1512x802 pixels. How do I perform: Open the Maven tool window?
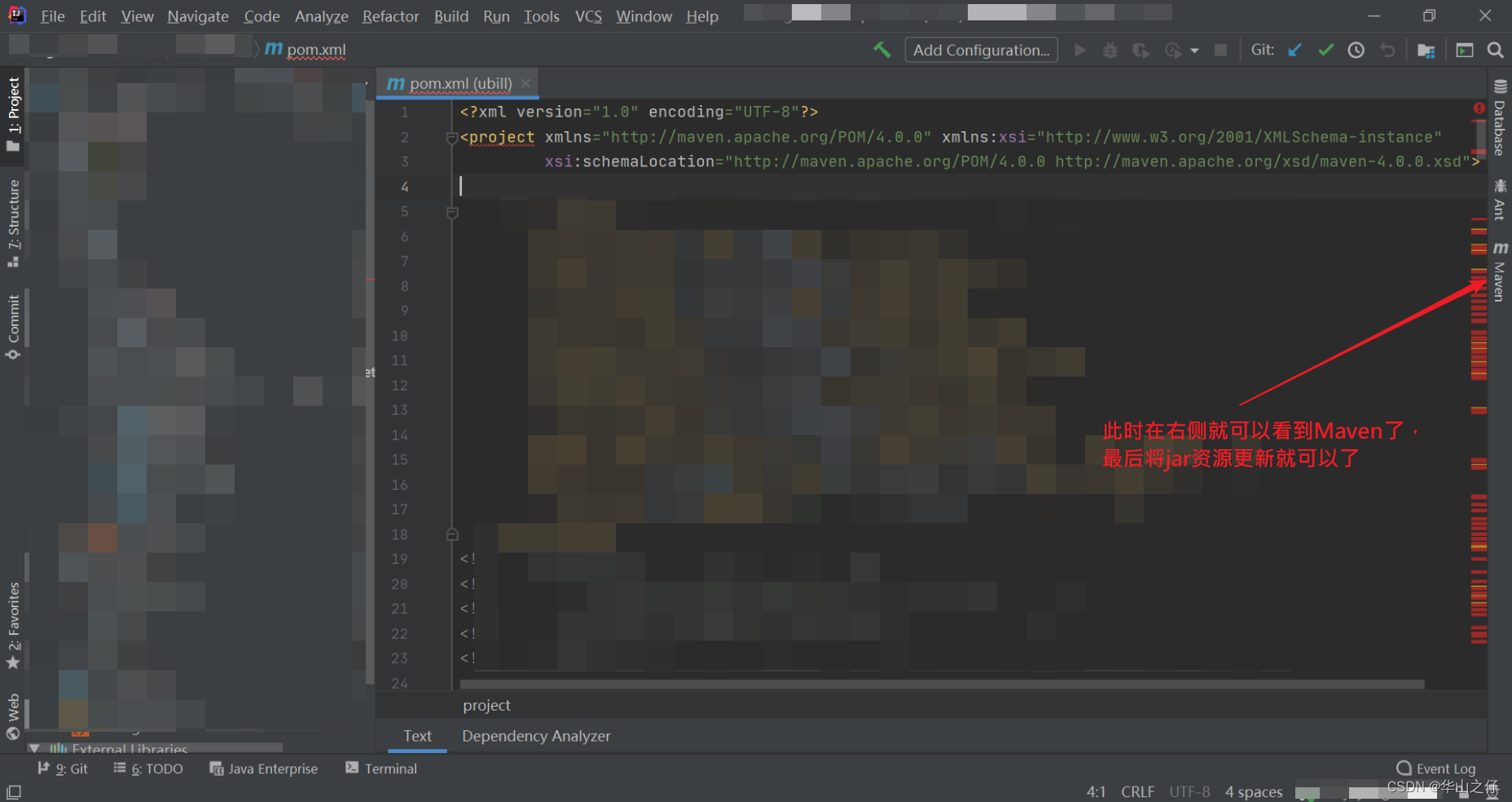[1500, 272]
